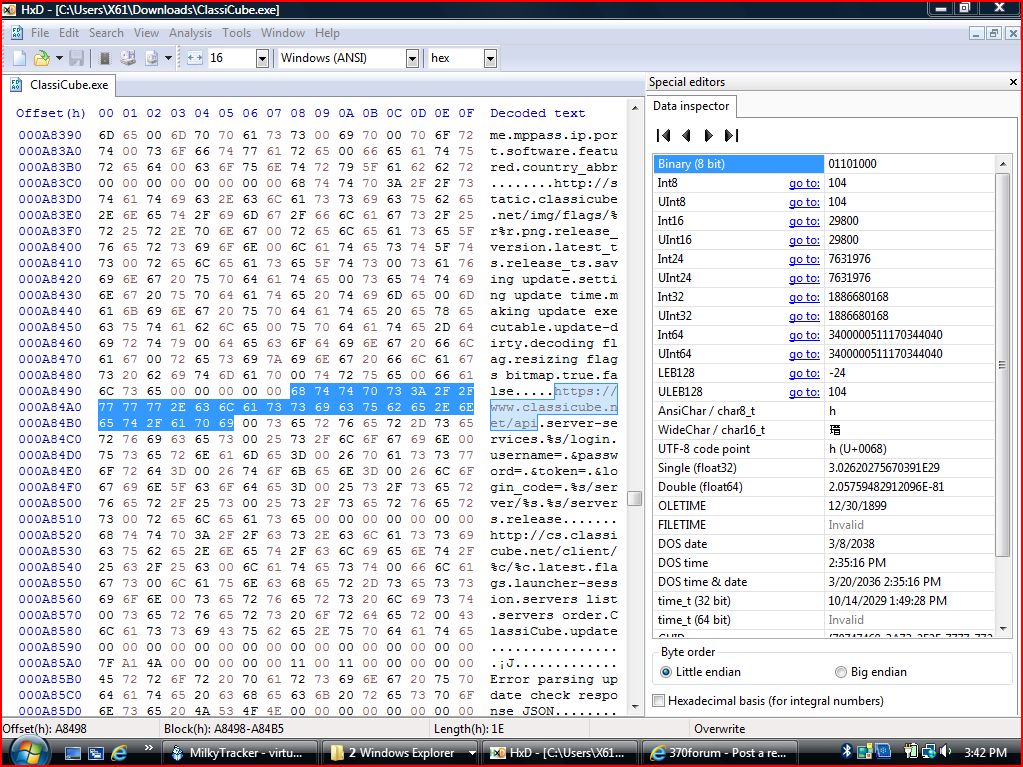Click 'go to:' link for LEB128
Image resolution: width=1023 pixels, height=767 pixels.
point(804,373)
